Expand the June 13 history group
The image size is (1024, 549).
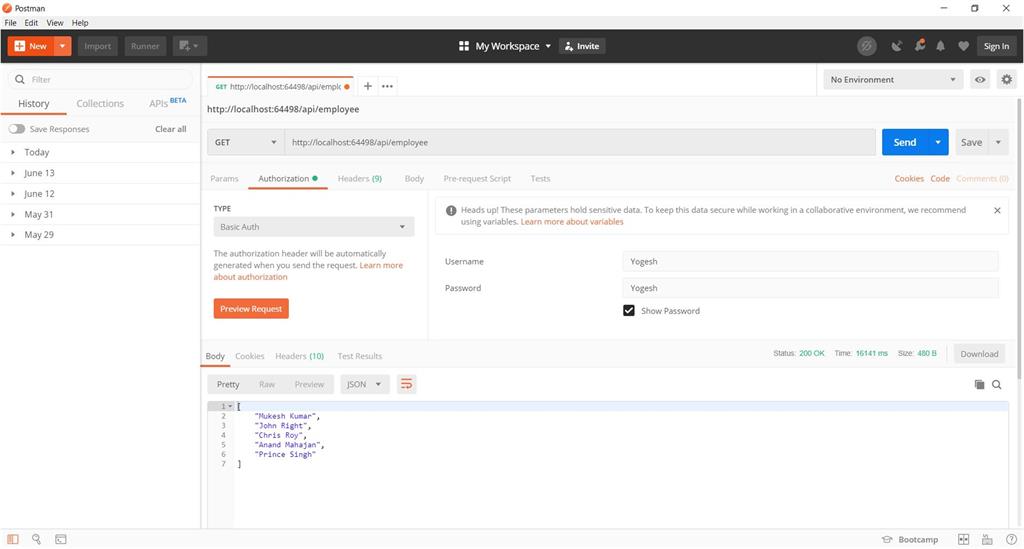coord(101,173)
